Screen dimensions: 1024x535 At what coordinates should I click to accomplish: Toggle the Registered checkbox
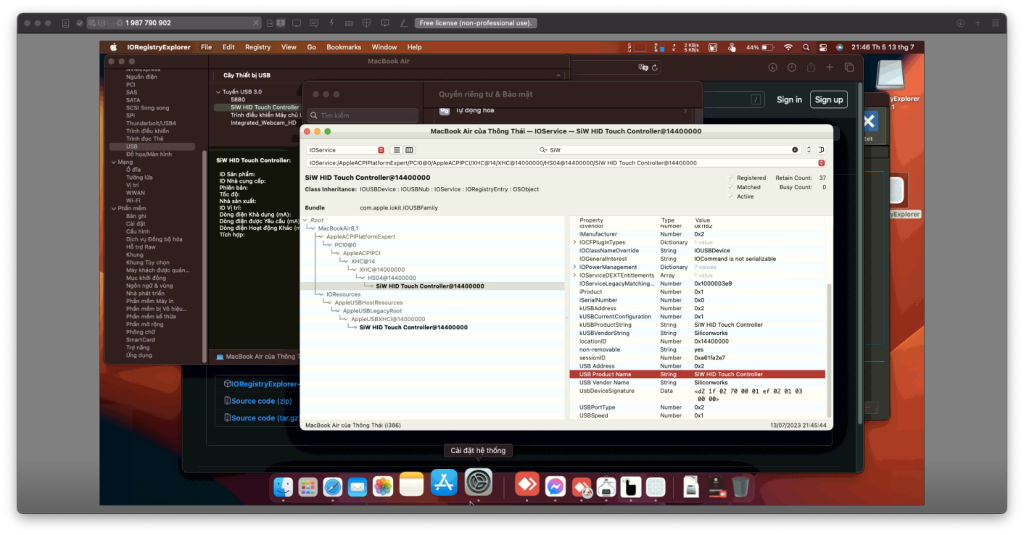click(x=730, y=178)
